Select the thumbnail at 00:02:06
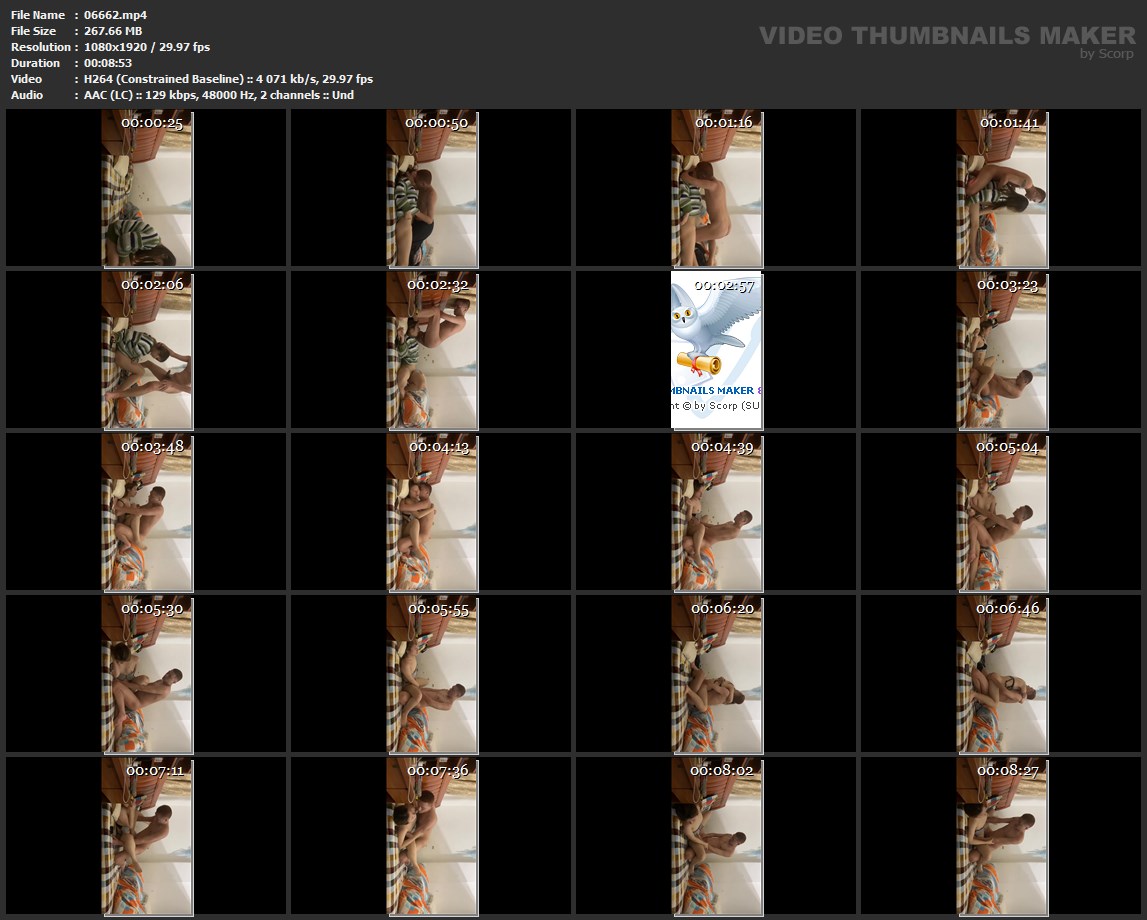Image resolution: width=1147 pixels, height=920 pixels. (x=147, y=350)
